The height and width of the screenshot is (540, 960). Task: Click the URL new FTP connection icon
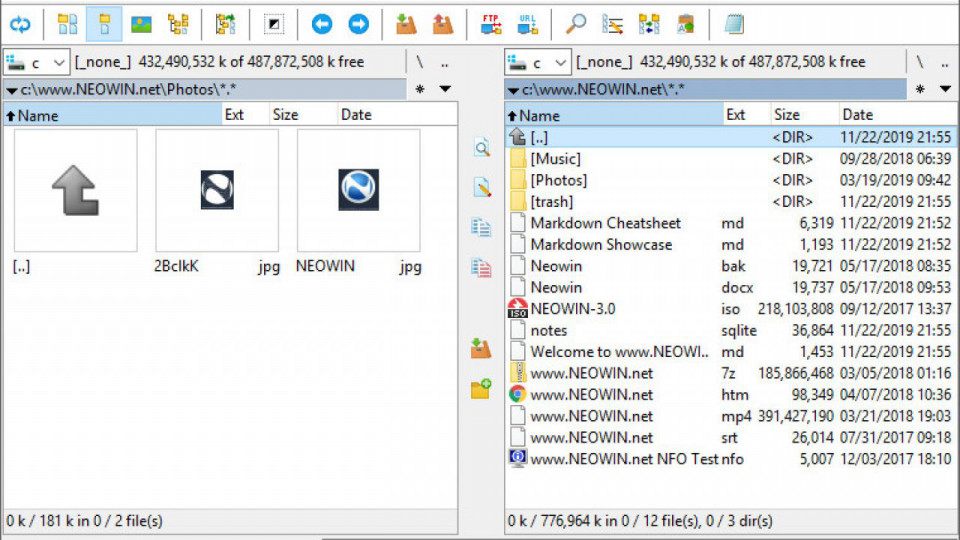click(x=528, y=24)
